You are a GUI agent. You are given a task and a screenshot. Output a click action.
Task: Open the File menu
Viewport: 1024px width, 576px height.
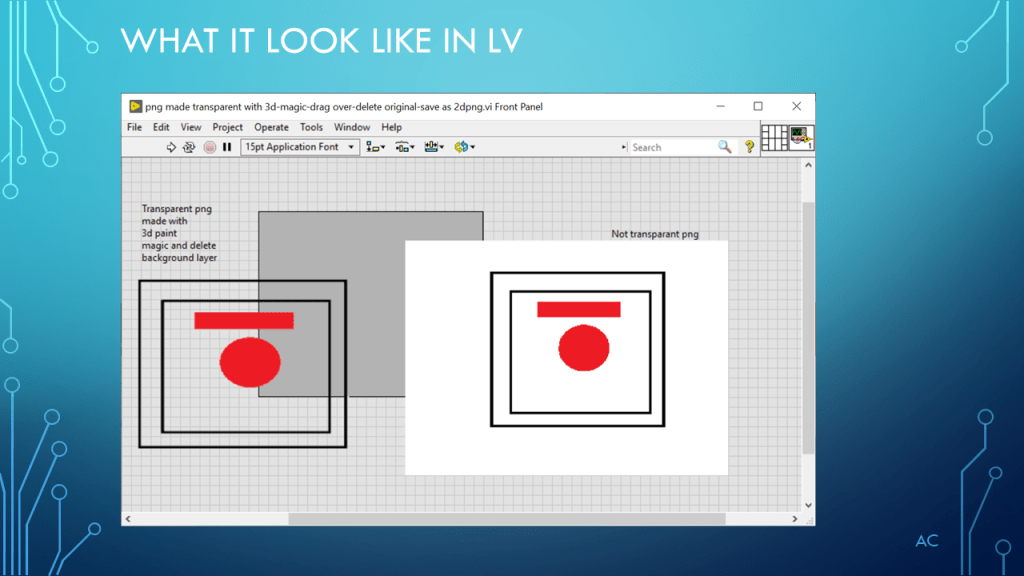coord(134,127)
